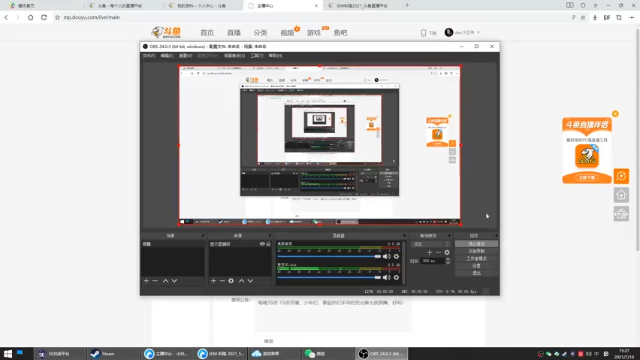Image resolution: width=640 pixels, height=360 pixels.
Task: Enable Studio Mode from the Controls panel
Action: (x=476, y=258)
